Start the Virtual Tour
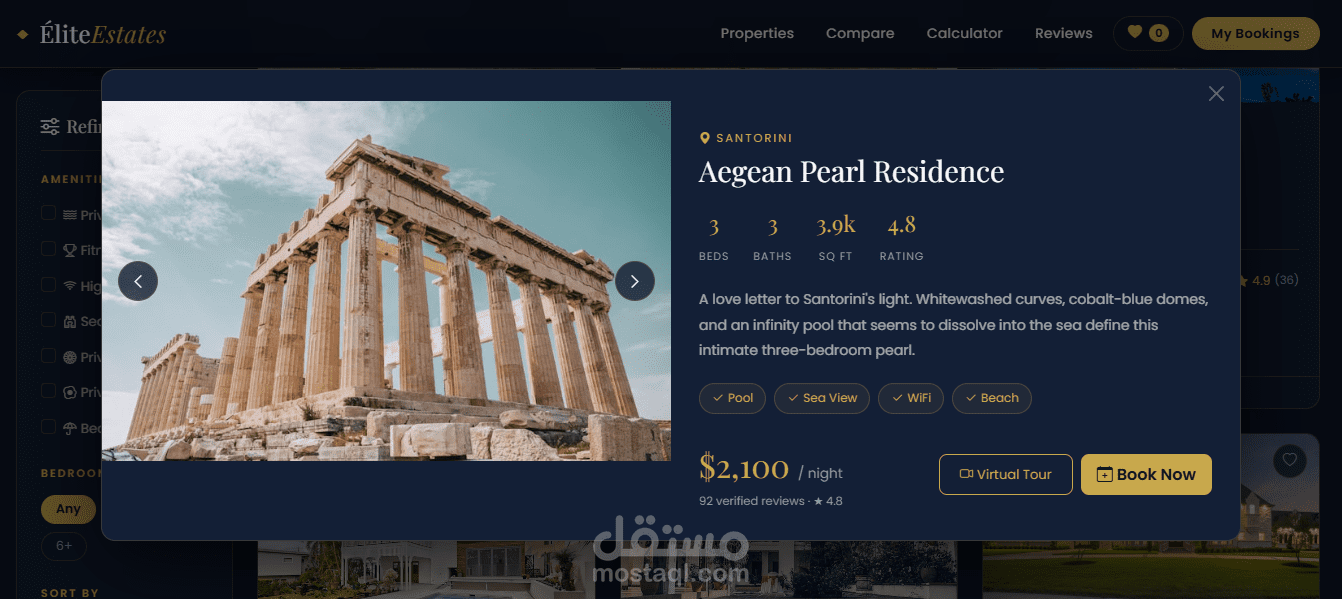Viewport: 1342px width, 599px height. pos(1006,474)
